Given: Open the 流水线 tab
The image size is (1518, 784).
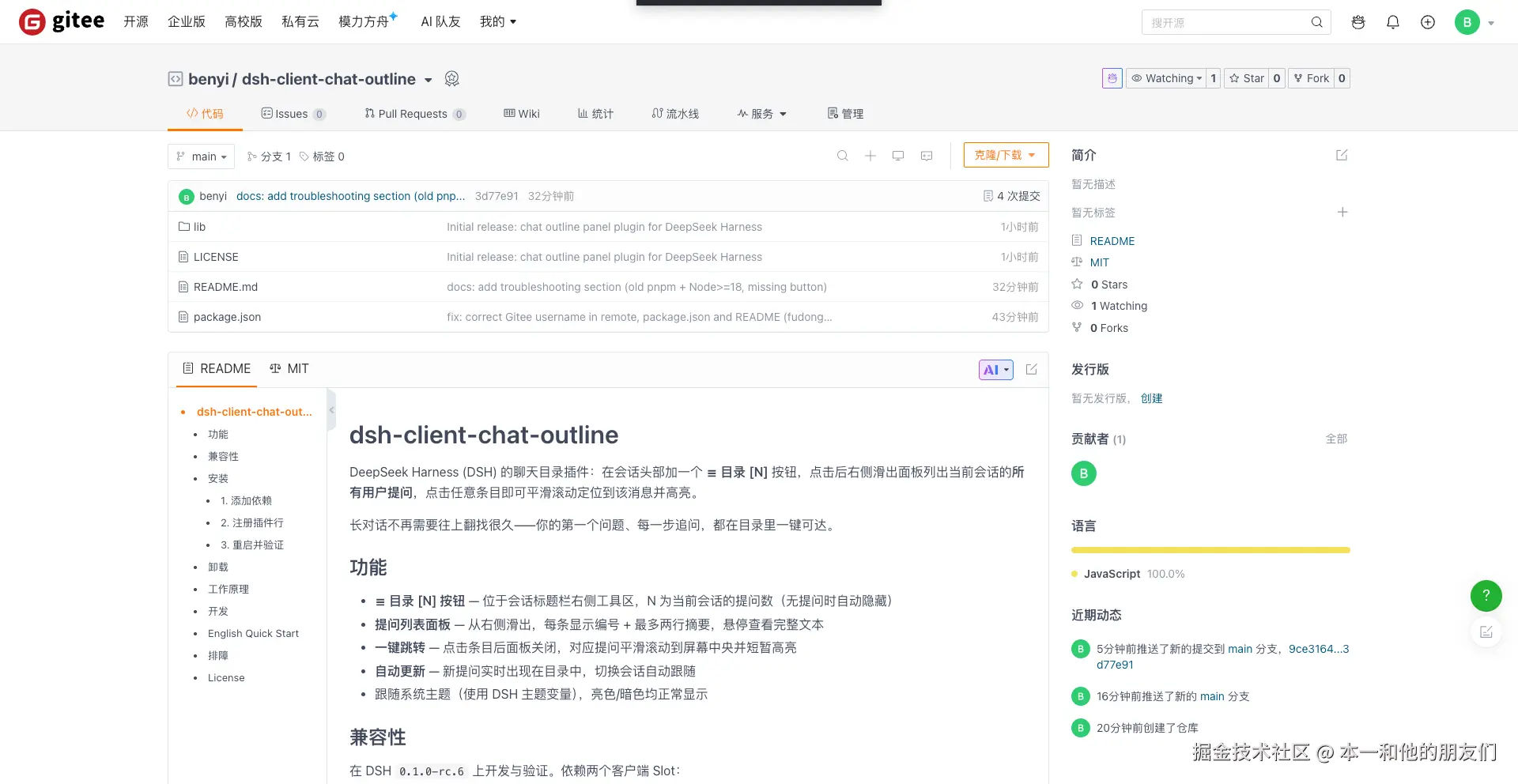Looking at the screenshot, I should pos(675,114).
